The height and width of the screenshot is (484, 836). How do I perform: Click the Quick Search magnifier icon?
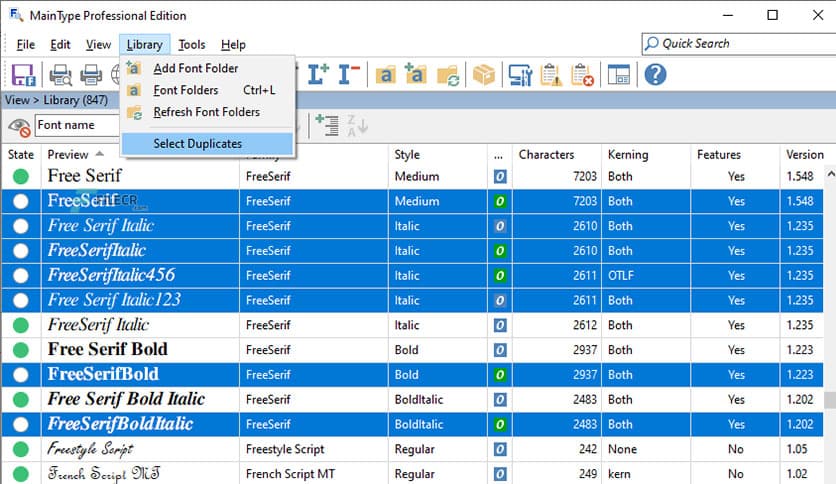click(x=652, y=44)
